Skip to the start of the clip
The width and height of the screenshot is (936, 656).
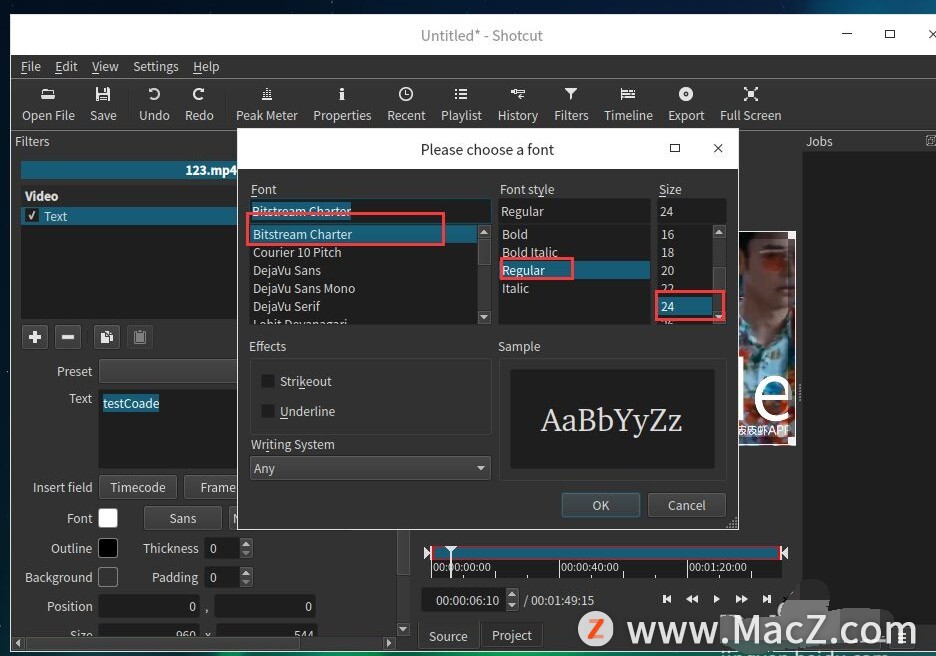point(667,599)
